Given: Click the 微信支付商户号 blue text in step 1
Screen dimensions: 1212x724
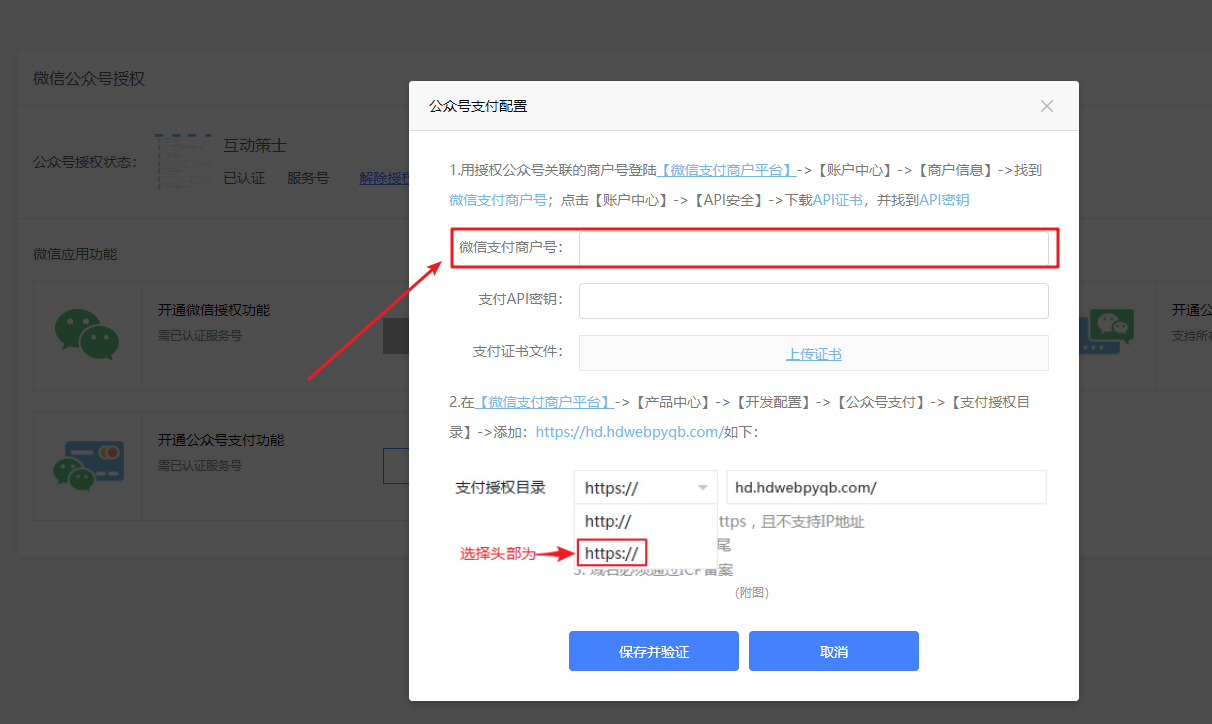Looking at the screenshot, I should [498, 200].
